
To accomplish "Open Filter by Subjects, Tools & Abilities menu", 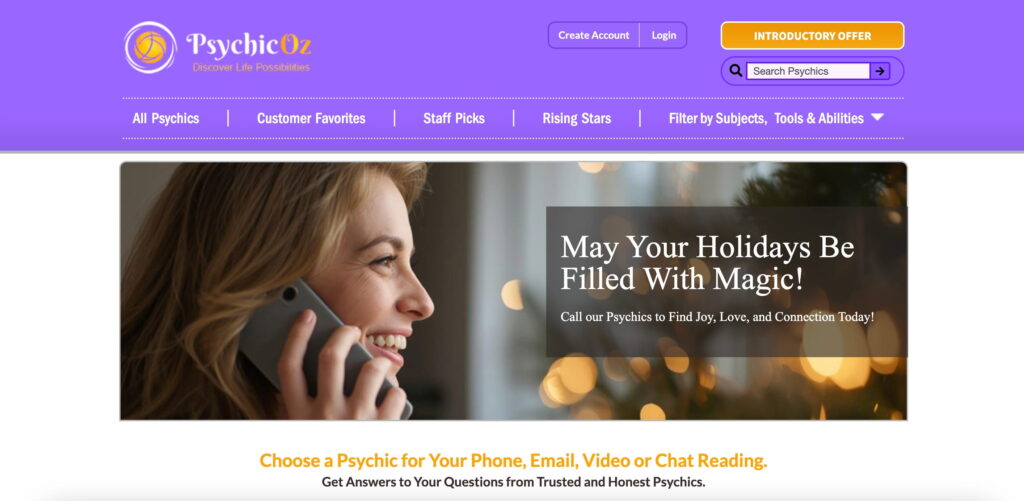I will tap(776, 118).
